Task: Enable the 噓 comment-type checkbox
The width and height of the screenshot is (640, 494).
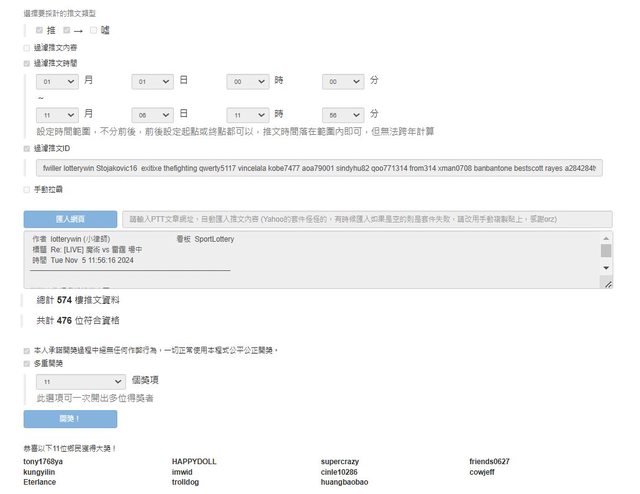Action: 94,30
